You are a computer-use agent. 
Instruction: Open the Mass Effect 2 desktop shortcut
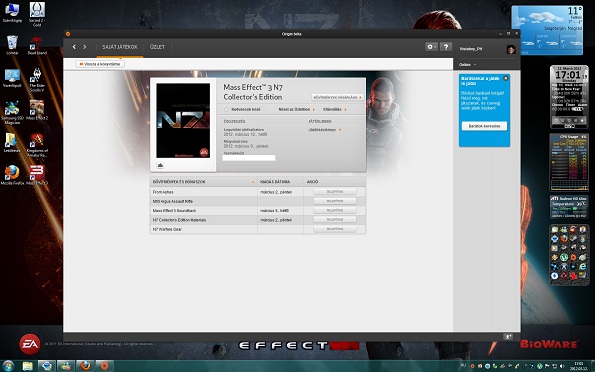[x=37, y=110]
